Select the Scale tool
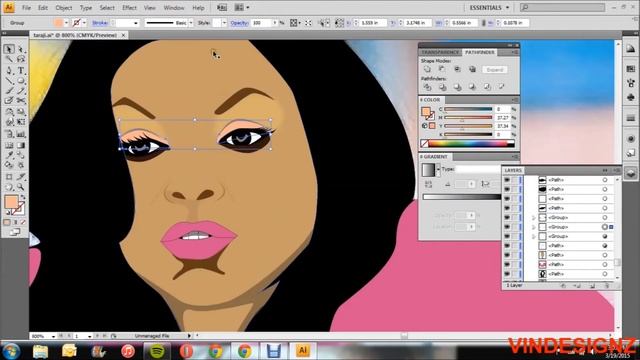This screenshot has height=360, width=640. coord(21,112)
